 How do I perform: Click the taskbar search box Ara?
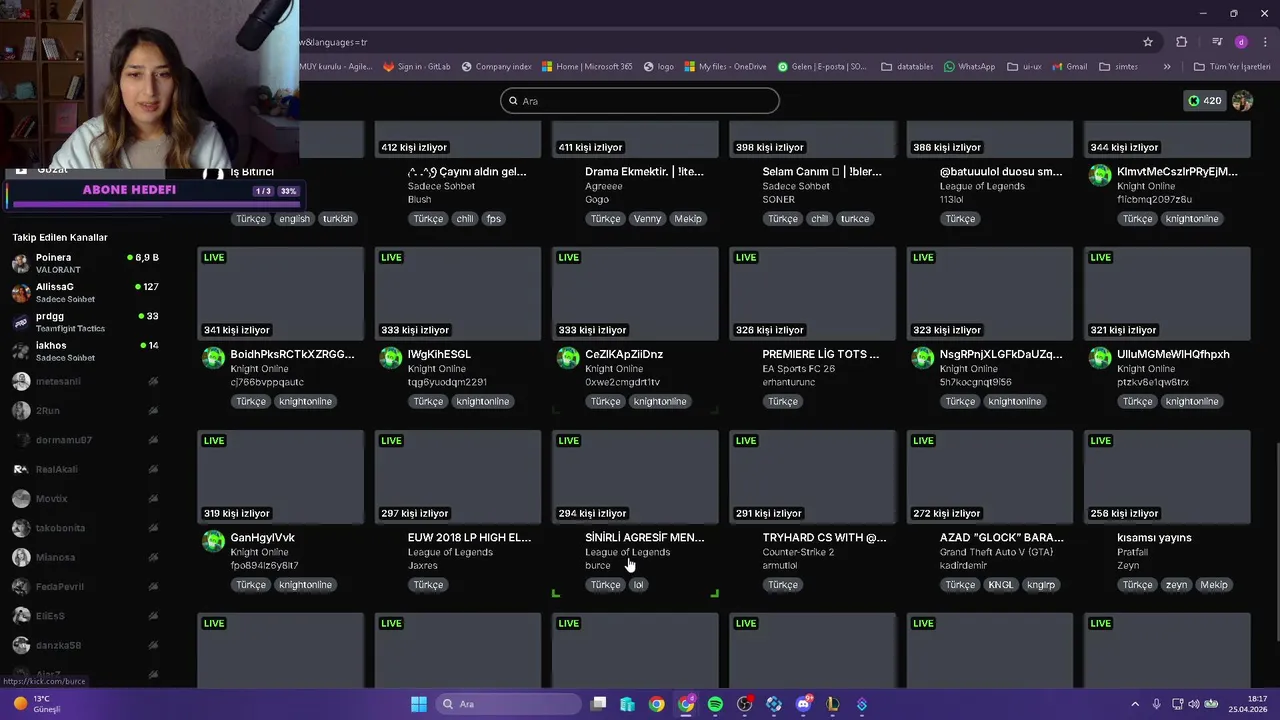[x=507, y=704]
